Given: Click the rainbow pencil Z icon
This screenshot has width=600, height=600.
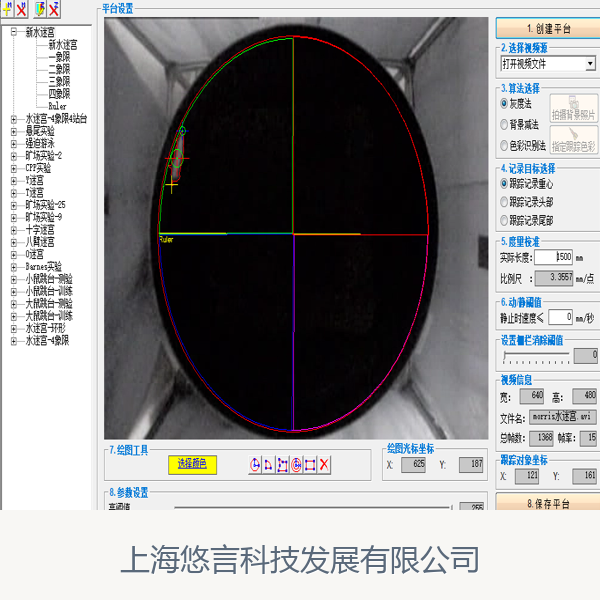Looking at the screenshot, I should (40, 8).
